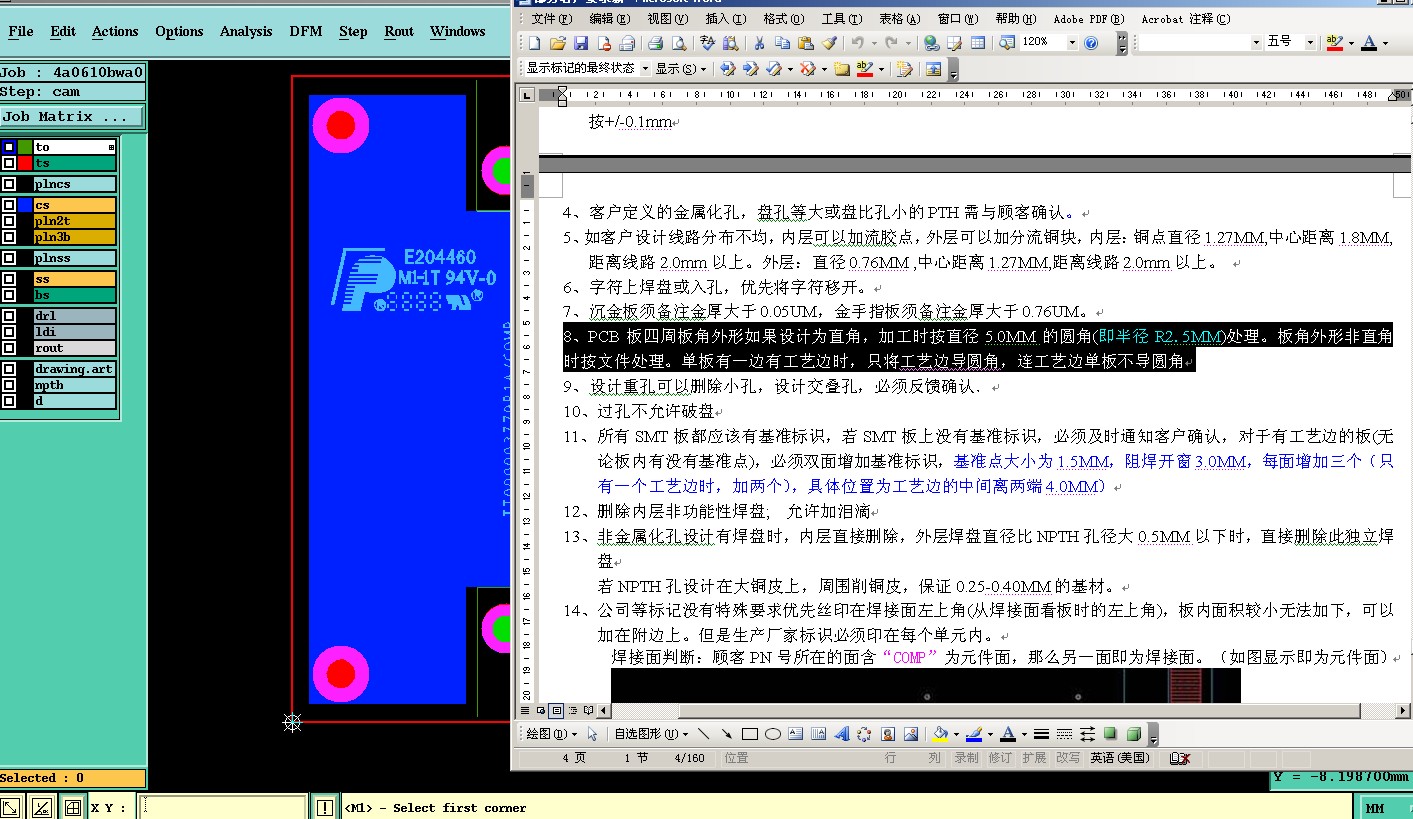The height and width of the screenshot is (819, 1413).
Task: Click the 'drawing.art' layer name
Action: tap(75, 369)
